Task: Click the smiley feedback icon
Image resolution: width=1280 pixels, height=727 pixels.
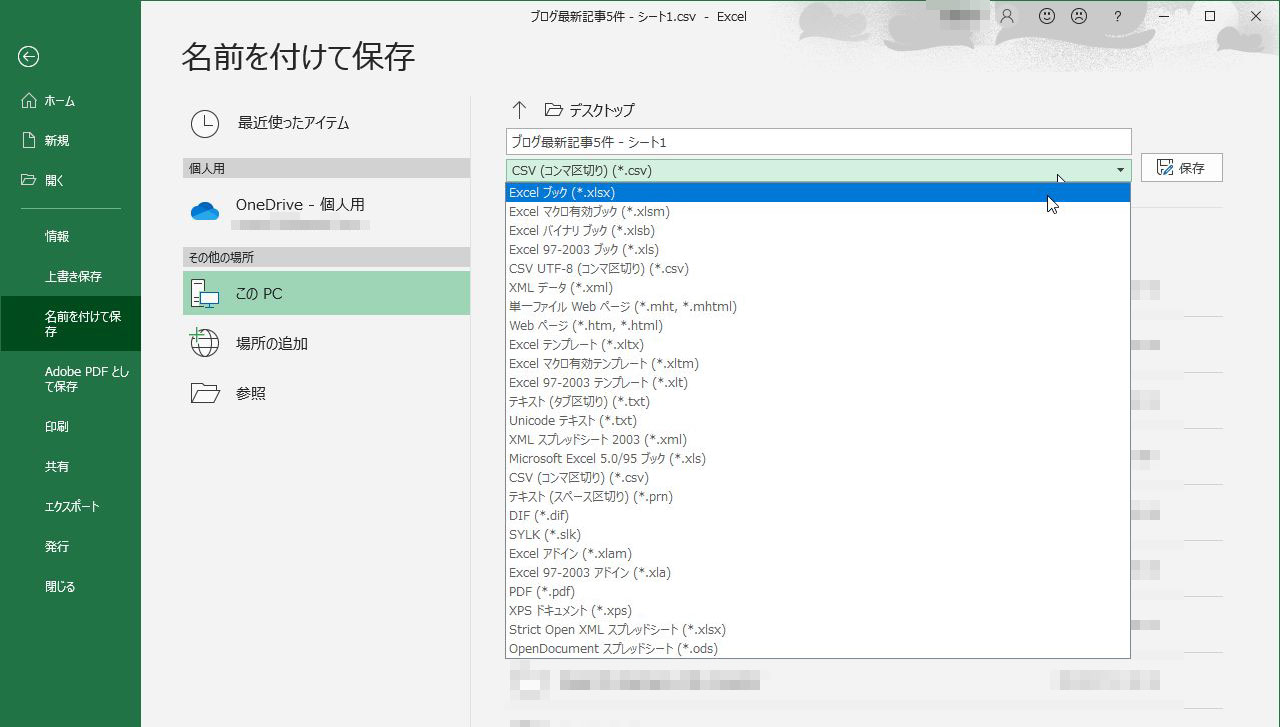Action: [1047, 16]
